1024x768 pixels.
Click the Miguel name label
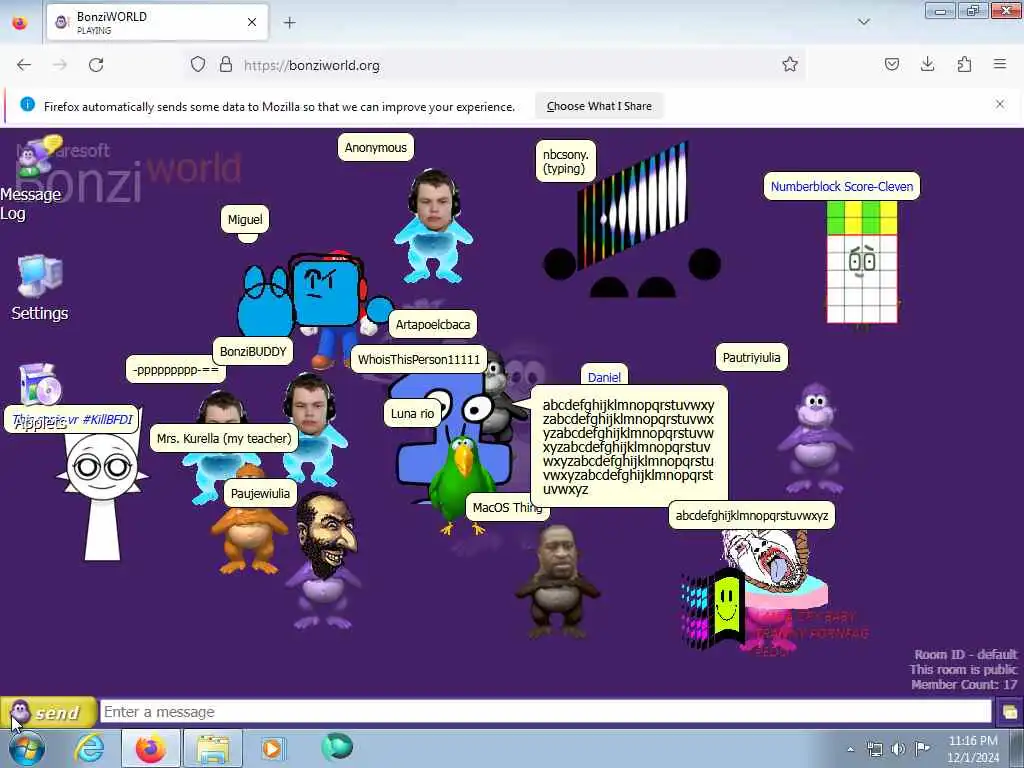245,219
